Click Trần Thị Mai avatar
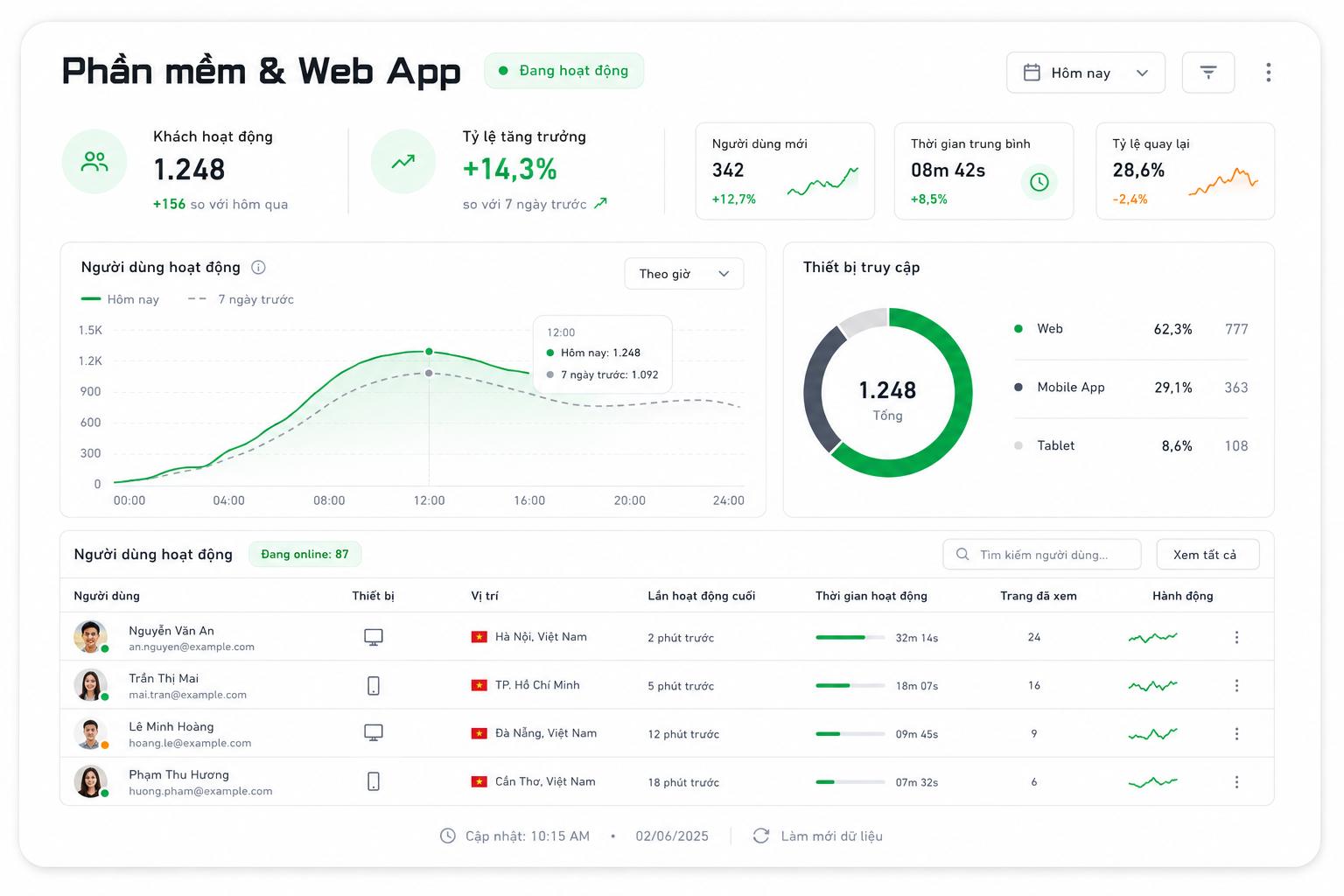 pos(90,685)
